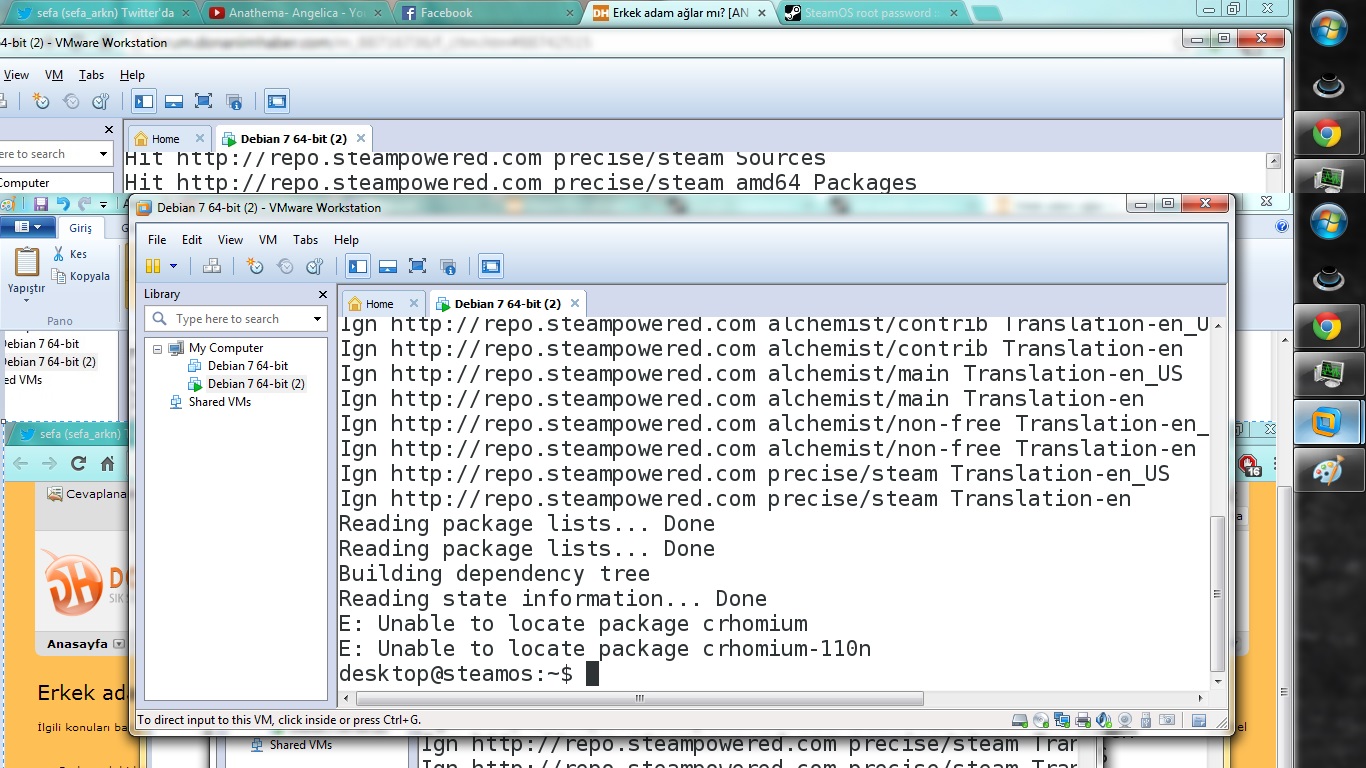Click the network adapter status icon
This screenshot has width=1366, height=768.
[1062, 720]
